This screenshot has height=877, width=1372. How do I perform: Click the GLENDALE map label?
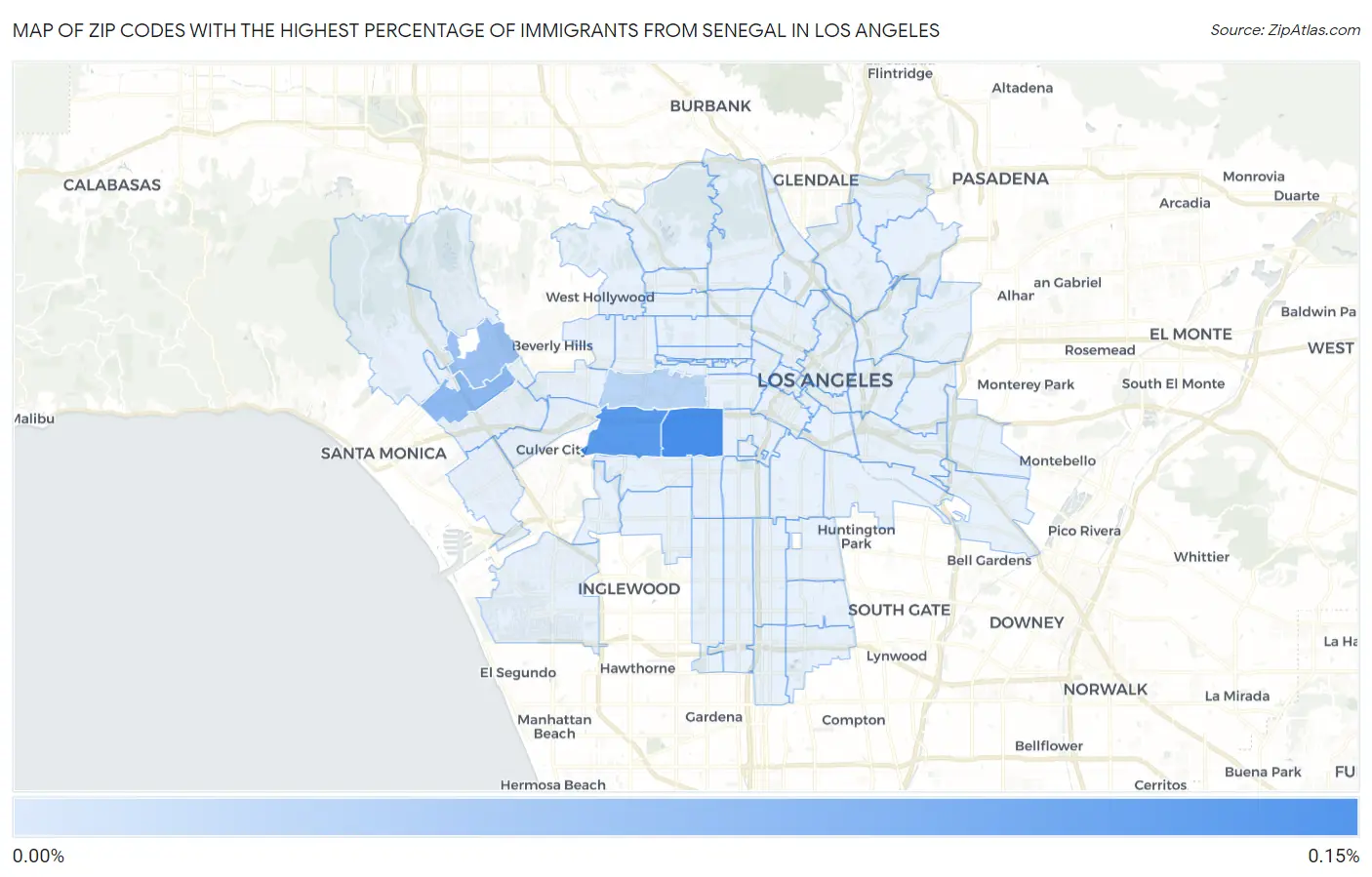click(816, 180)
